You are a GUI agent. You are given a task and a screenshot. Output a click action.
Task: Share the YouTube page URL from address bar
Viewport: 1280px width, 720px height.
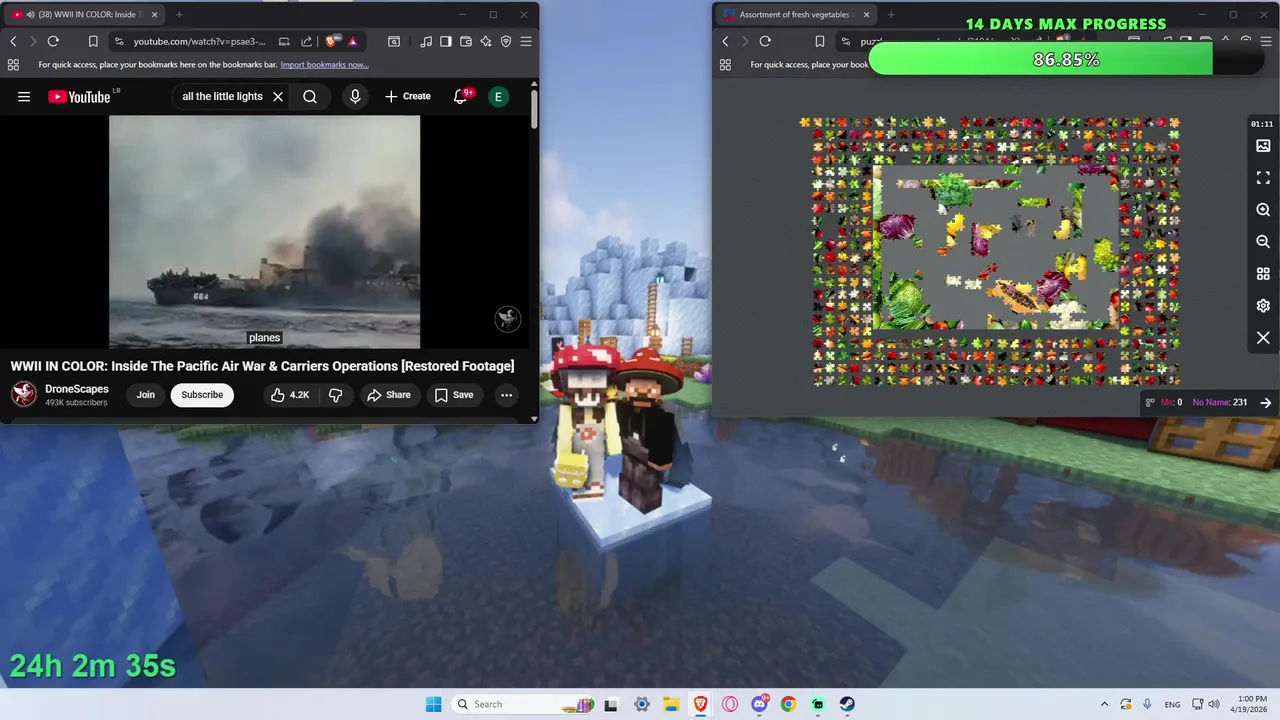pyautogui.click(x=305, y=41)
